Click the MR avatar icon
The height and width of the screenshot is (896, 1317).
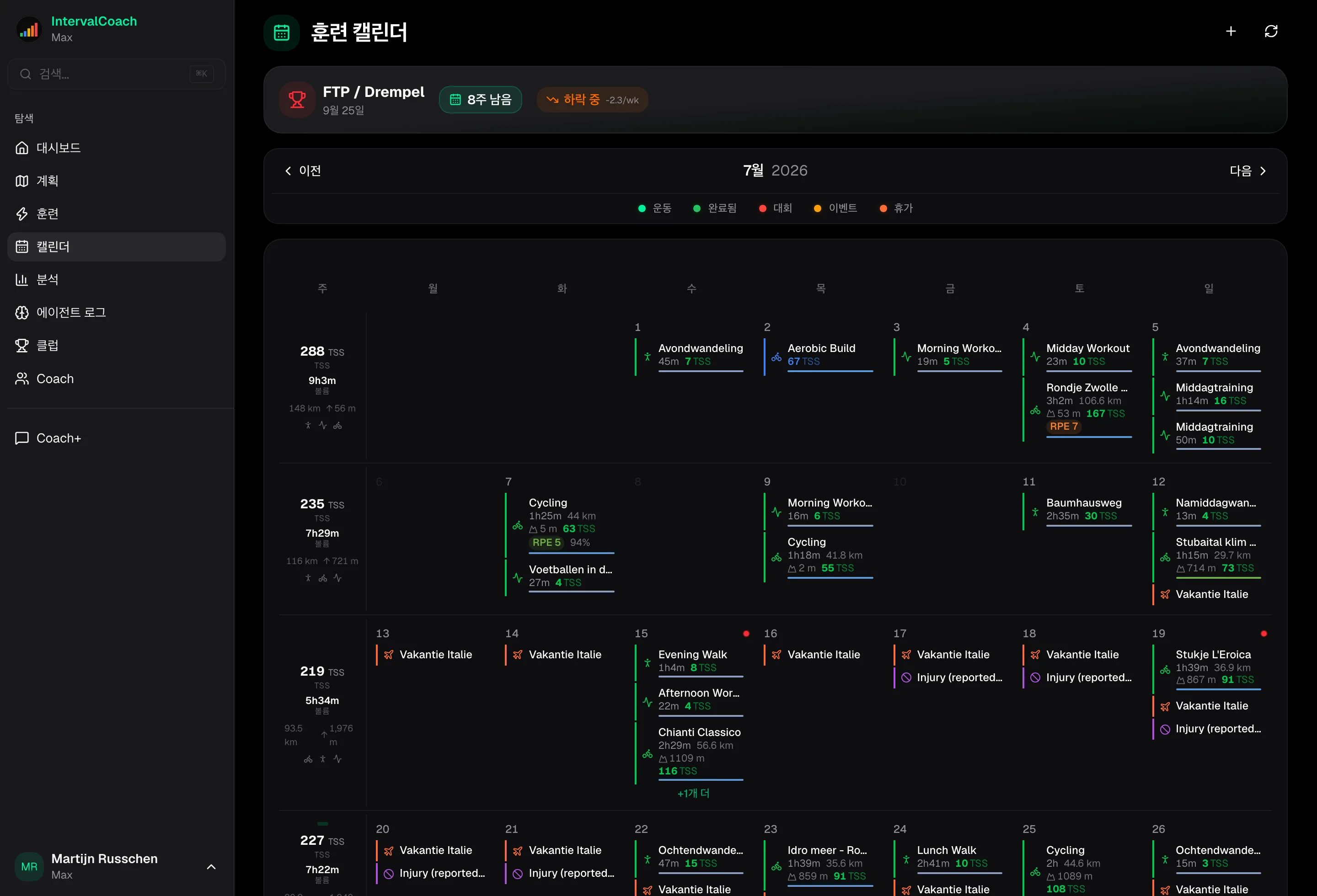[x=29, y=866]
